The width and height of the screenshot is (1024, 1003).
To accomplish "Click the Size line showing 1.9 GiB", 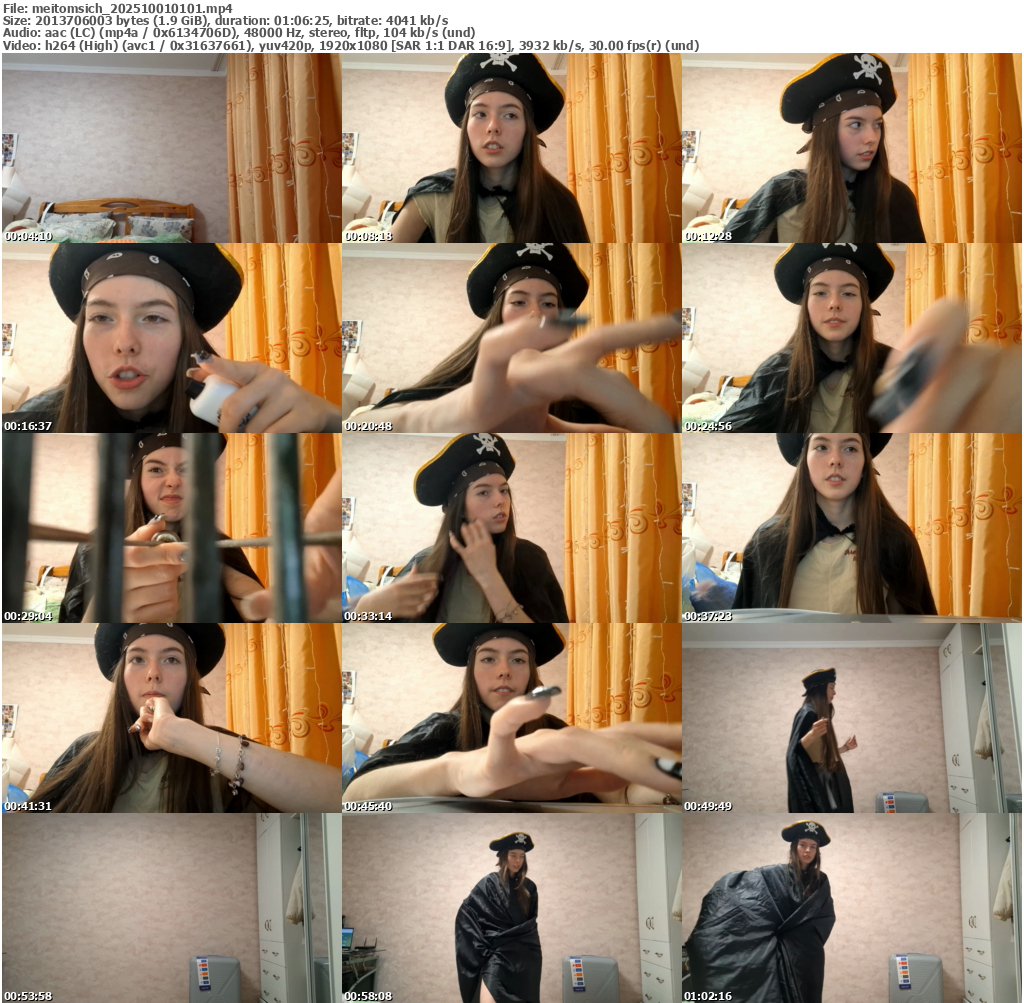I will click(225, 21).
